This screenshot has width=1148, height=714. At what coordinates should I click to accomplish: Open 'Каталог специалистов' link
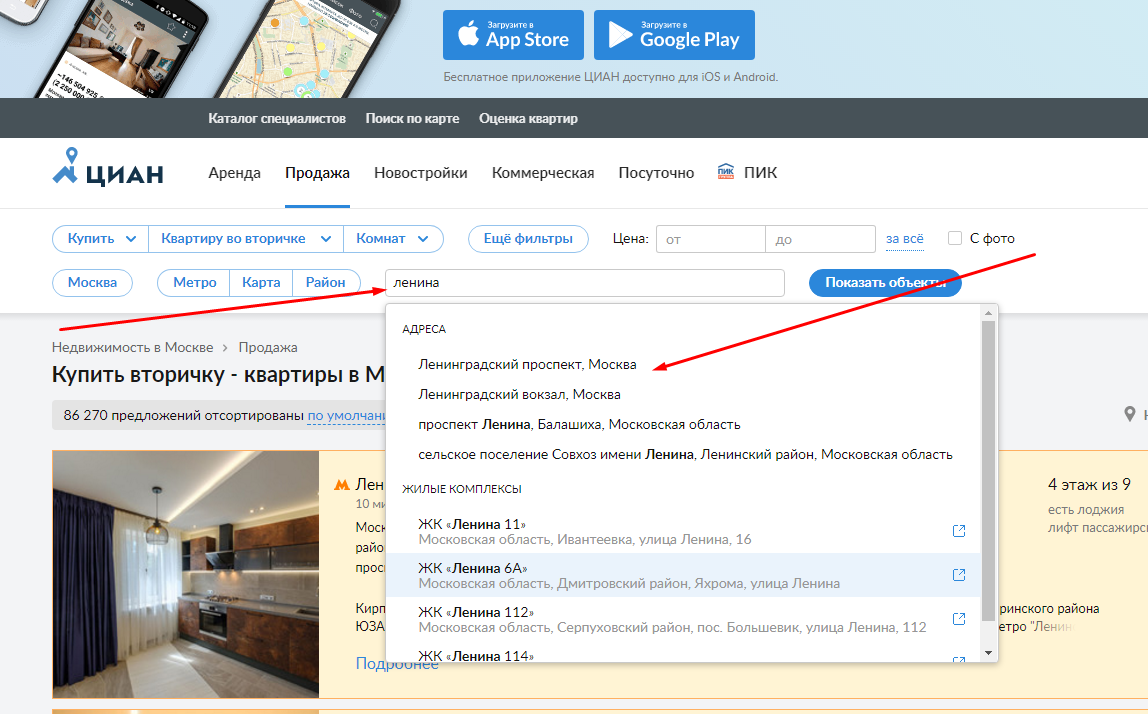pos(277,118)
